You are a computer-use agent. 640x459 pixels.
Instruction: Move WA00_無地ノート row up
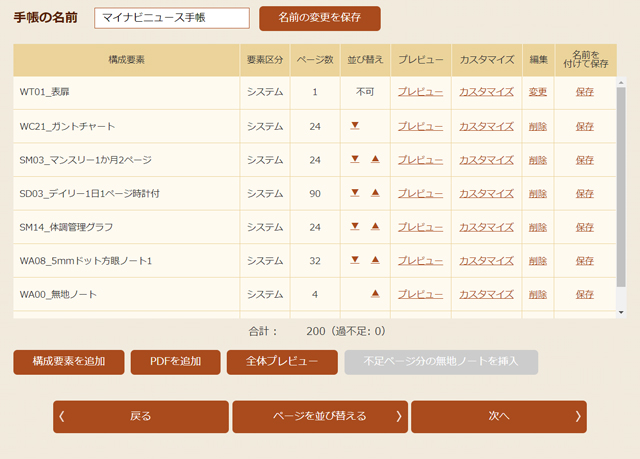click(375, 293)
